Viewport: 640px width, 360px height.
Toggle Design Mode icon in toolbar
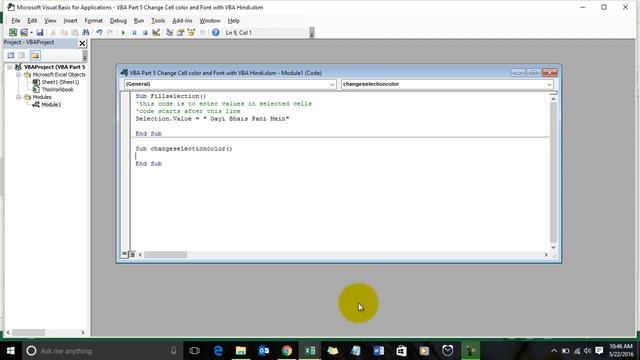[x=156, y=32]
